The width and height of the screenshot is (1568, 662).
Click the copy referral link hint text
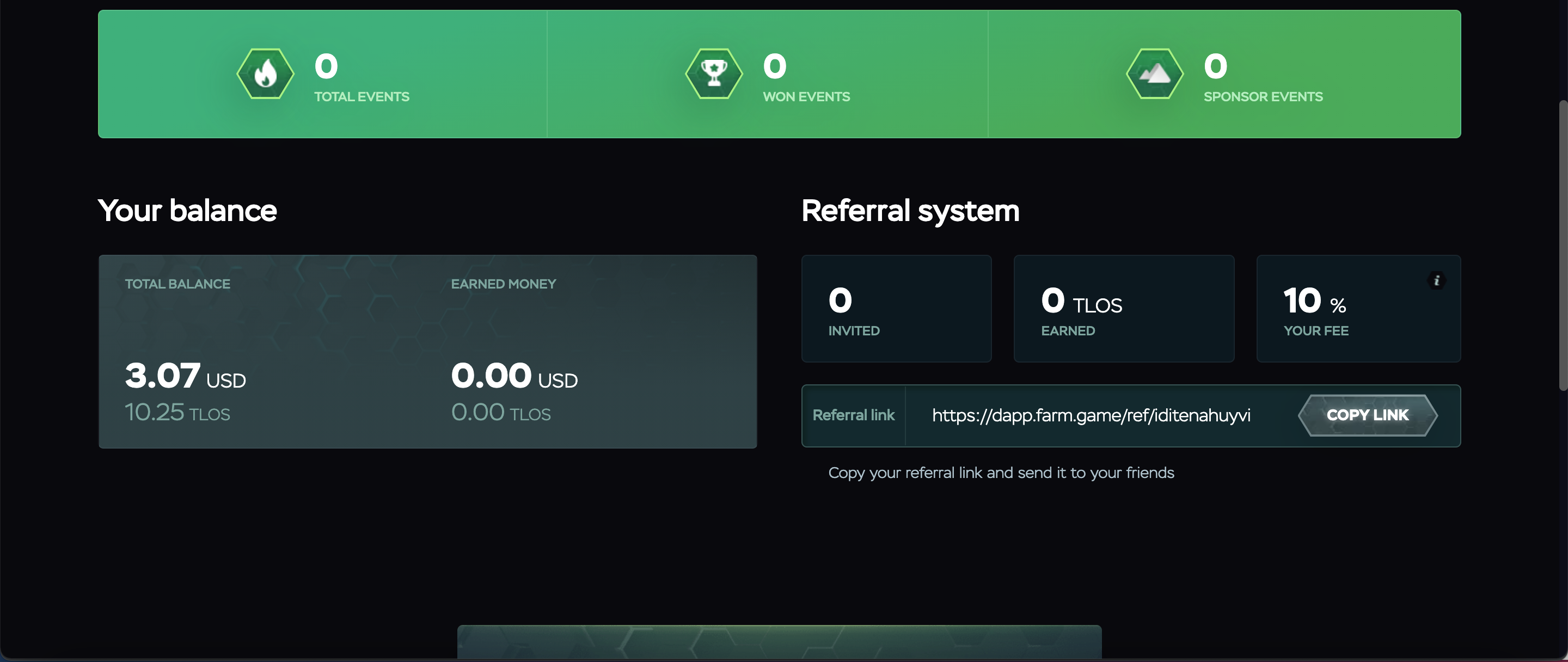click(x=1001, y=474)
